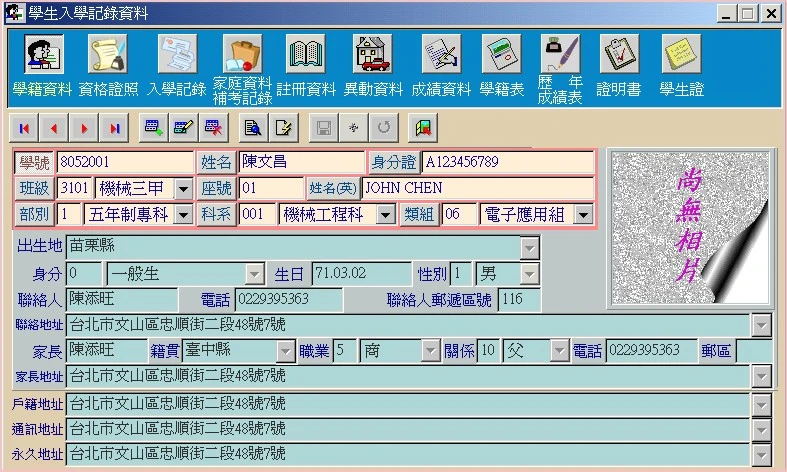Open the 證明書 clipboard icon
This screenshot has height=472, width=787.
(619, 54)
